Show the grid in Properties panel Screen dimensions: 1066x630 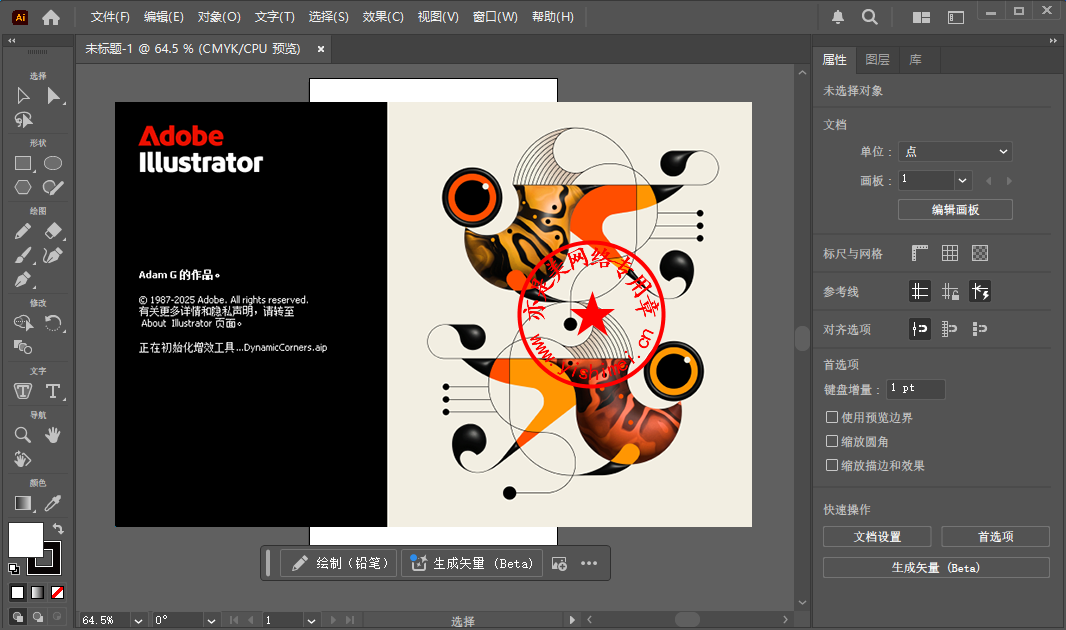pyautogui.click(x=950, y=254)
